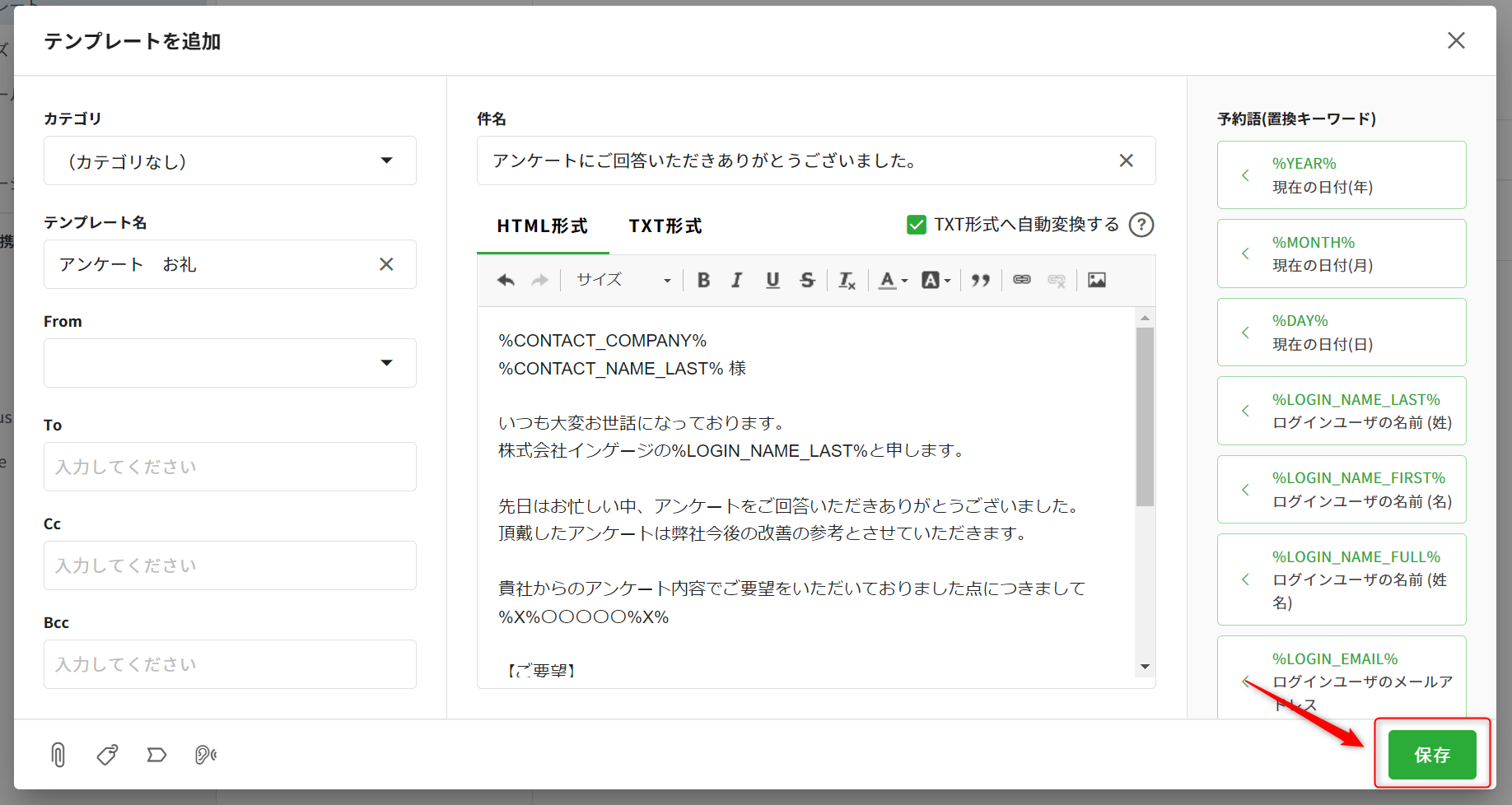1512x805 pixels.
Task: Select the HTML形式 tab
Action: (542, 226)
